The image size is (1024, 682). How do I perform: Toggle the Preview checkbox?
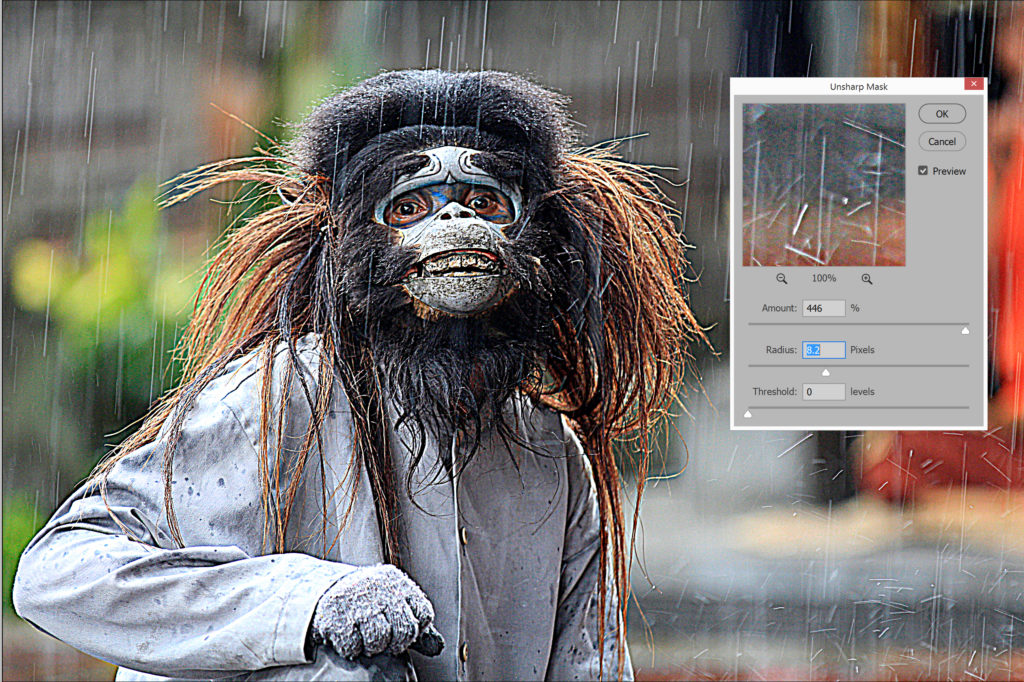[x=923, y=171]
